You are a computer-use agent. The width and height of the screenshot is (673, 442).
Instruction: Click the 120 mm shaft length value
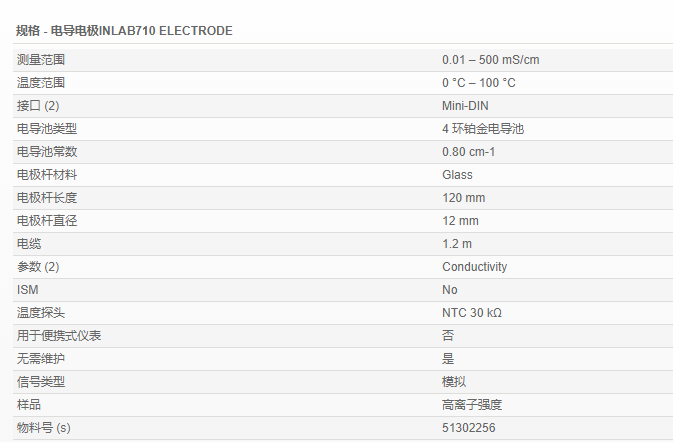tap(463, 198)
